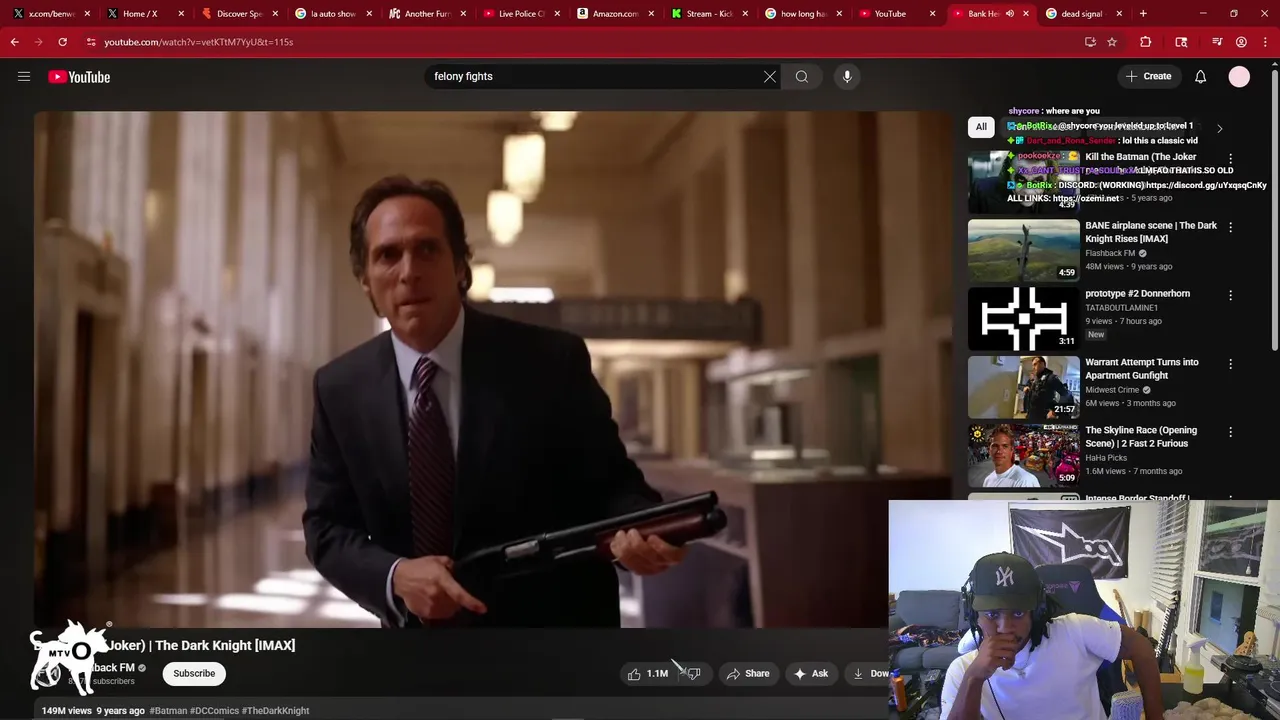Open the HaHa Picks channel name
The height and width of the screenshot is (720, 1280).
pyautogui.click(x=1106, y=458)
